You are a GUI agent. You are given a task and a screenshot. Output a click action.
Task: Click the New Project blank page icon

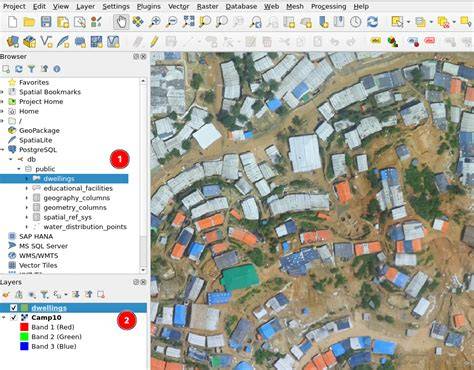[x=12, y=22]
